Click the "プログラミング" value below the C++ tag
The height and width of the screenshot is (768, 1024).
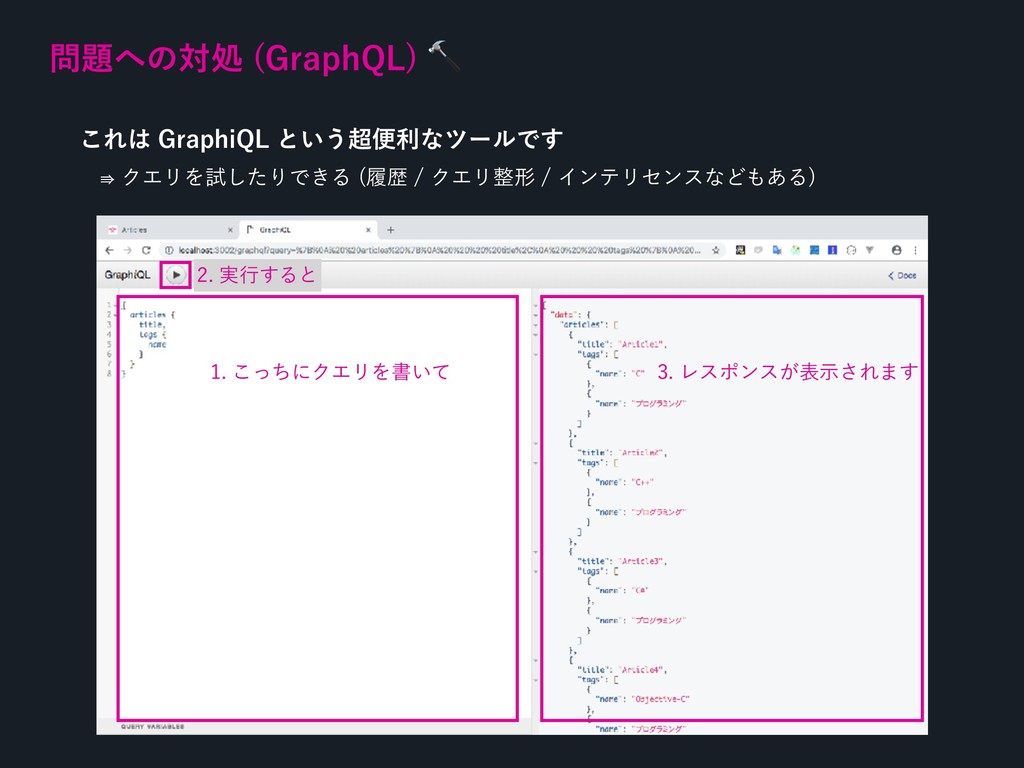(x=658, y=513)
